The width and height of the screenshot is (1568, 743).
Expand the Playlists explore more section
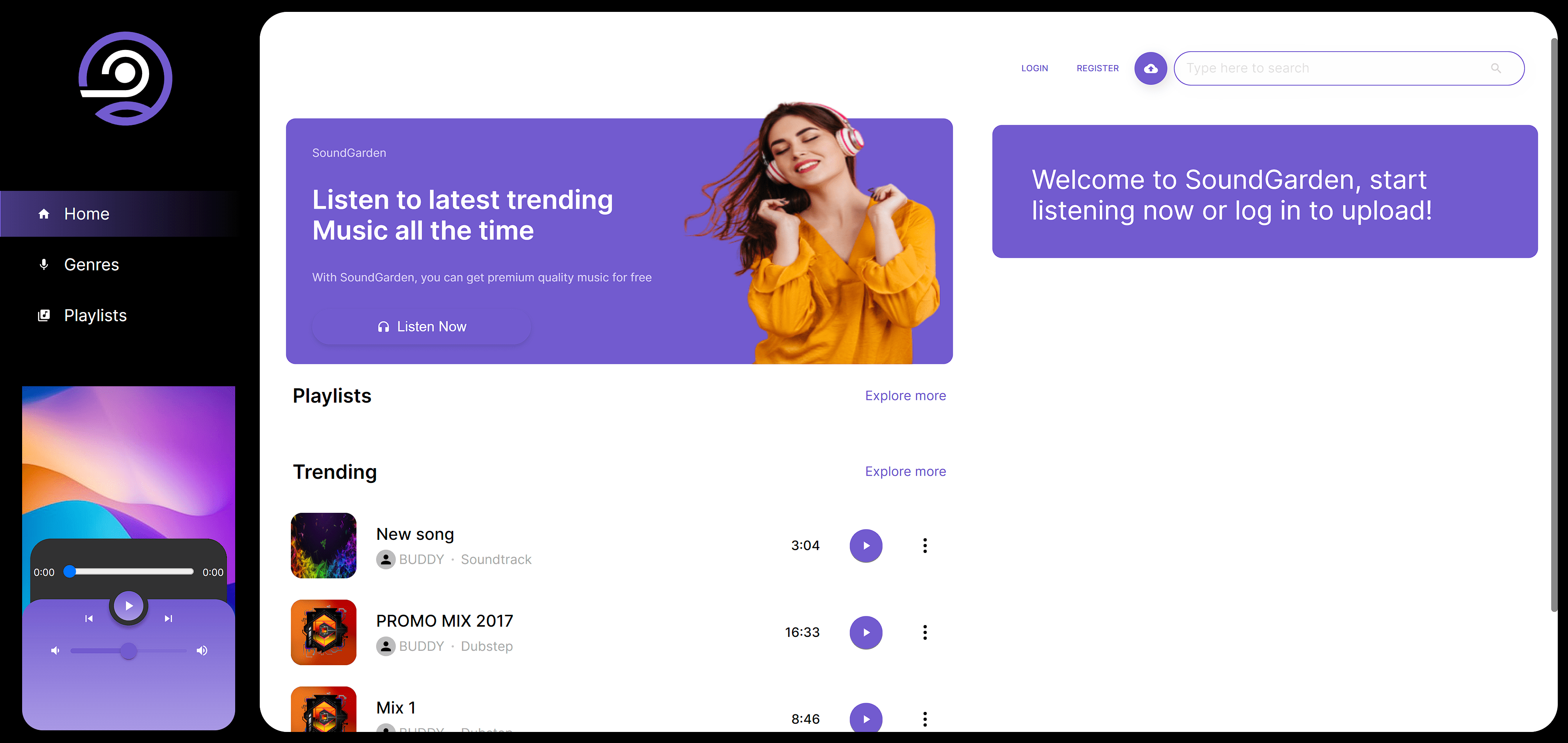pyautogui.click(x=905, y=395)
